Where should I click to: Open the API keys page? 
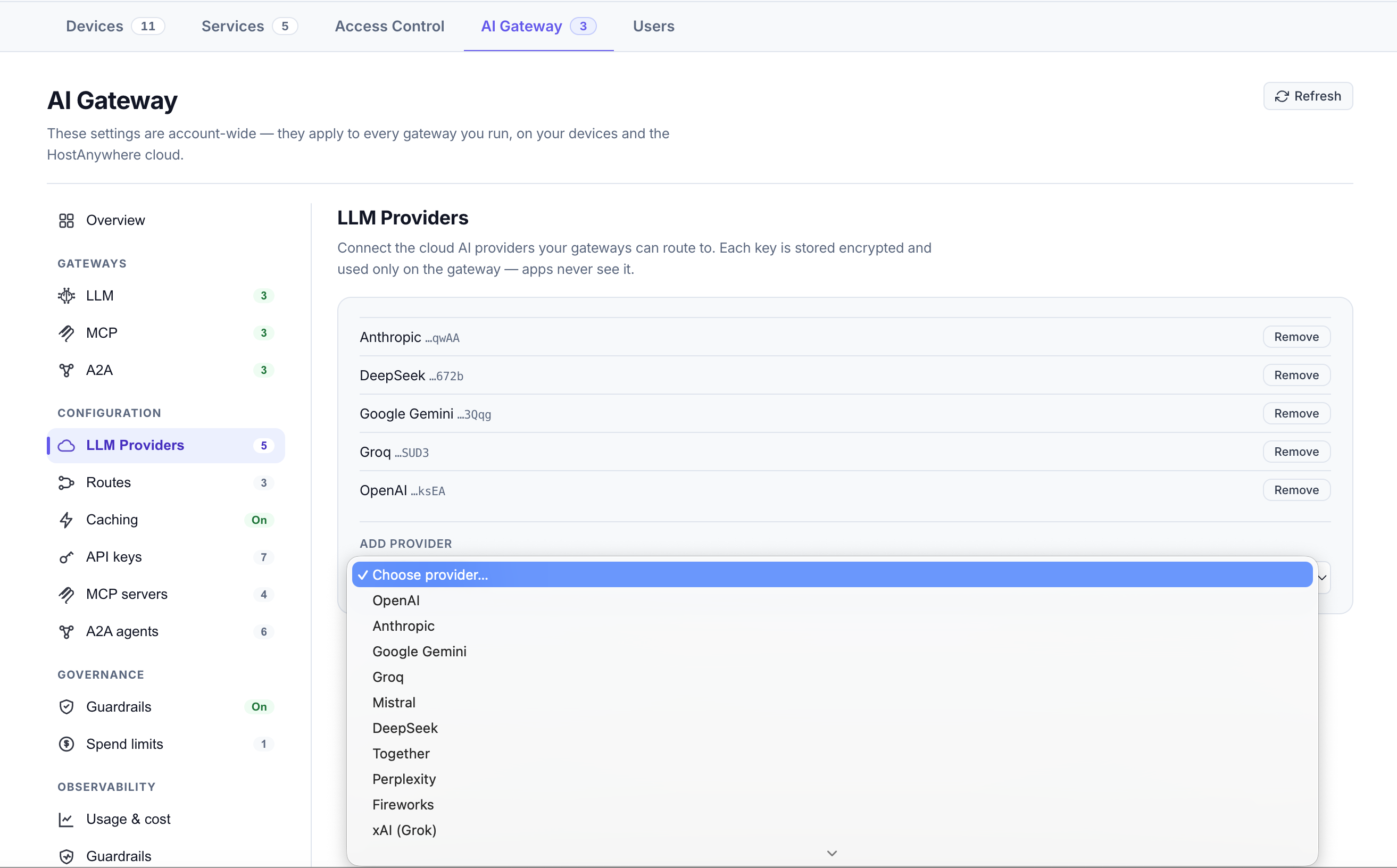(166, 557)
